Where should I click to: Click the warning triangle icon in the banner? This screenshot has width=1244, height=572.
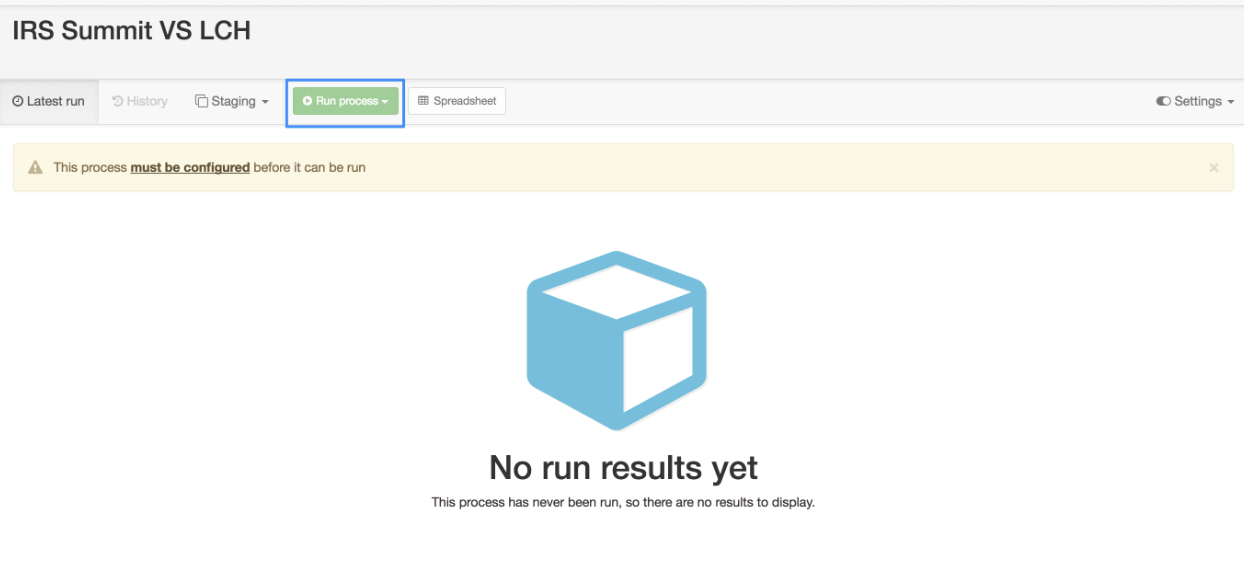(36, 167)
